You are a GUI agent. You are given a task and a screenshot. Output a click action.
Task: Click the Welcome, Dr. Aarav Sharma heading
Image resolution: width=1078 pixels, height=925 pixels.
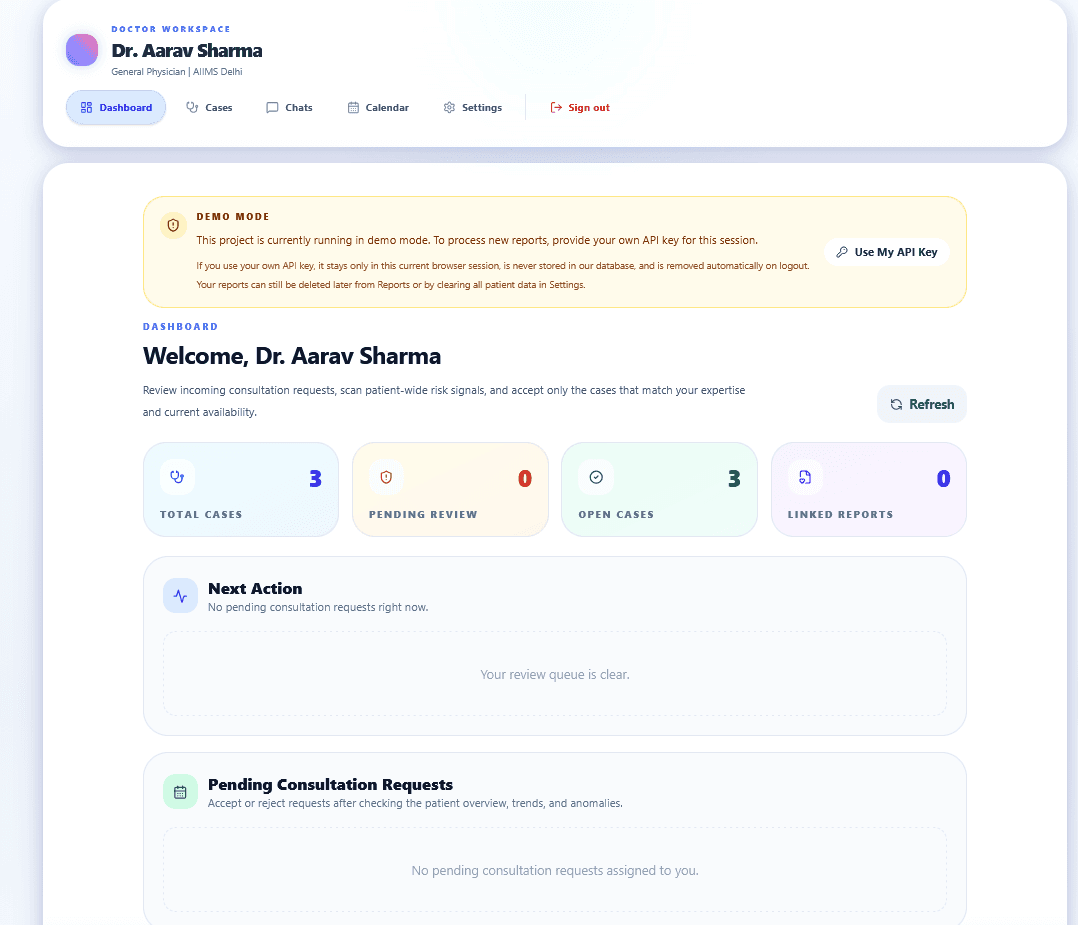pyautogui.click(x=292, y=356)
